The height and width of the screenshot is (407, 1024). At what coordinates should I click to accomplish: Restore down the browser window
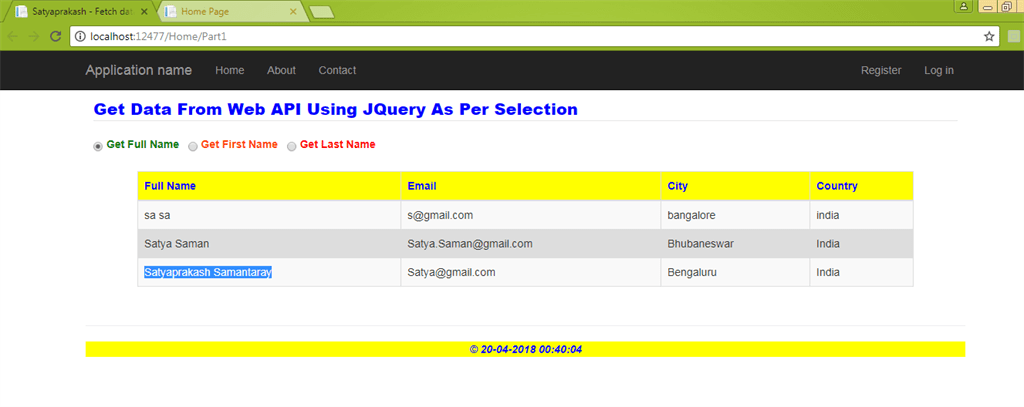tap(1006, 7)
